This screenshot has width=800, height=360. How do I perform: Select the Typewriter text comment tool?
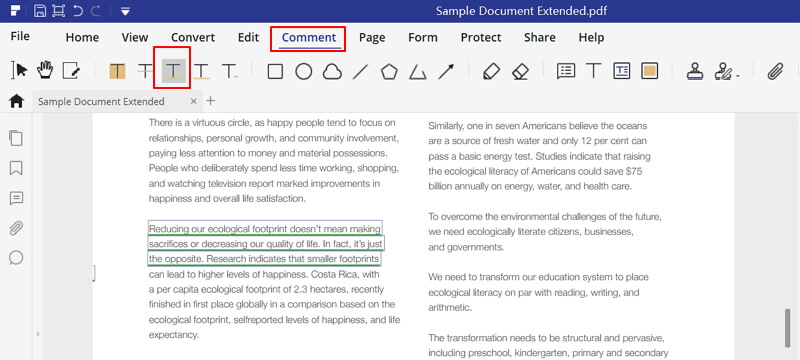(x=593, y=71)
